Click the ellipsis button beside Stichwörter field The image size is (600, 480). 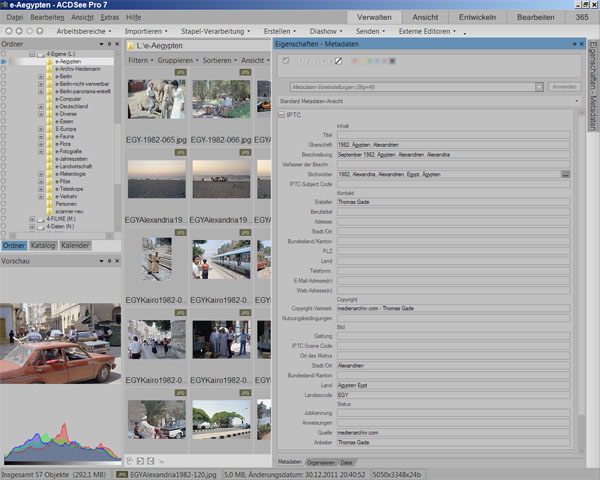click(565, 174)
